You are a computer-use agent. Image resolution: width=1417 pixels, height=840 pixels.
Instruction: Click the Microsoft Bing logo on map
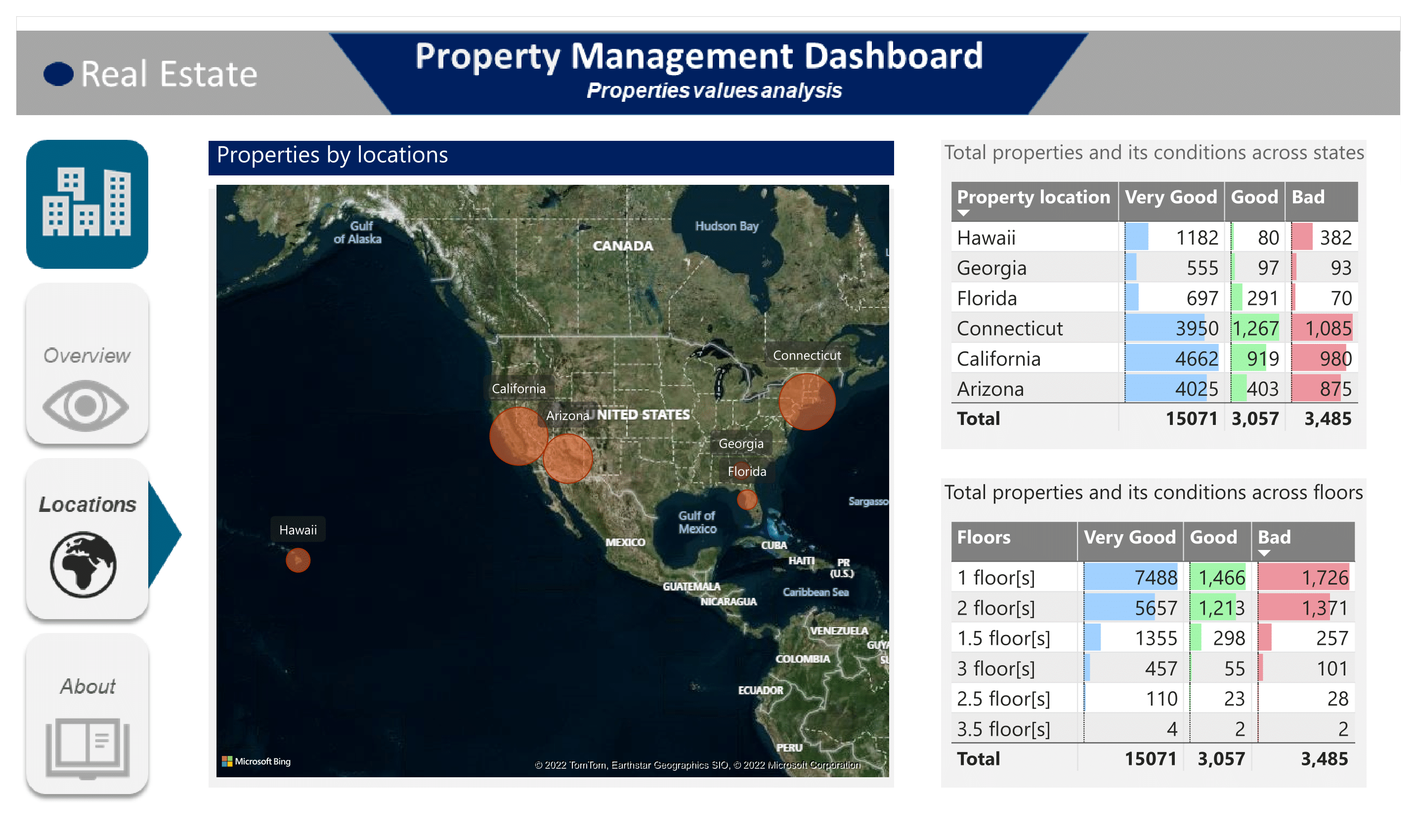[x=256, y=761]
